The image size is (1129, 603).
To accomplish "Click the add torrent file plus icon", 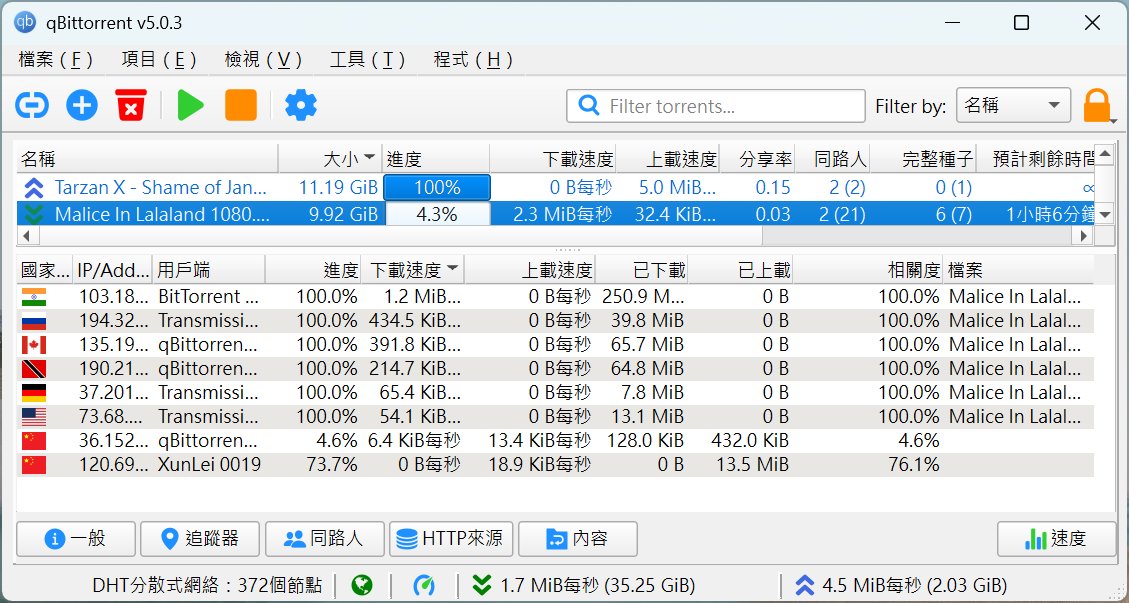I will coord(82,105).
